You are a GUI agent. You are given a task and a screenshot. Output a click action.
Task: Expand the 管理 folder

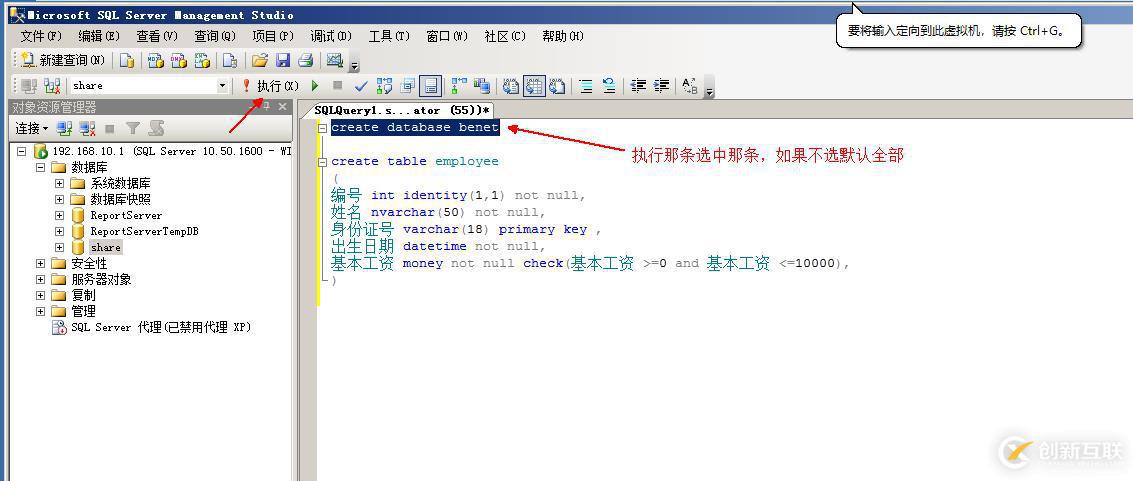[x=40, y=311]
